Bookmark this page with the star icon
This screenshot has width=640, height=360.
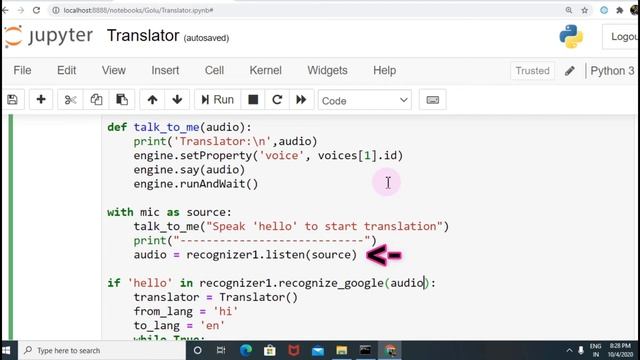coord(584,10)
